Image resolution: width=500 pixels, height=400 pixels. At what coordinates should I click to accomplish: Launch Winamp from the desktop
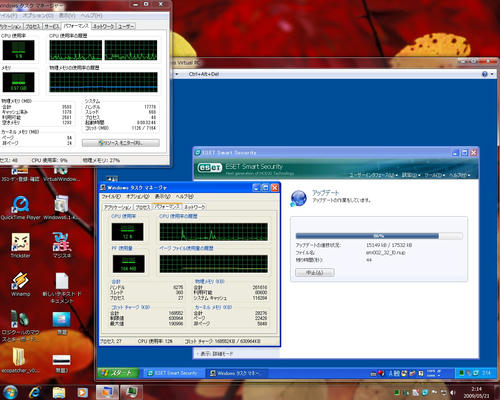[x=21, y=284]
